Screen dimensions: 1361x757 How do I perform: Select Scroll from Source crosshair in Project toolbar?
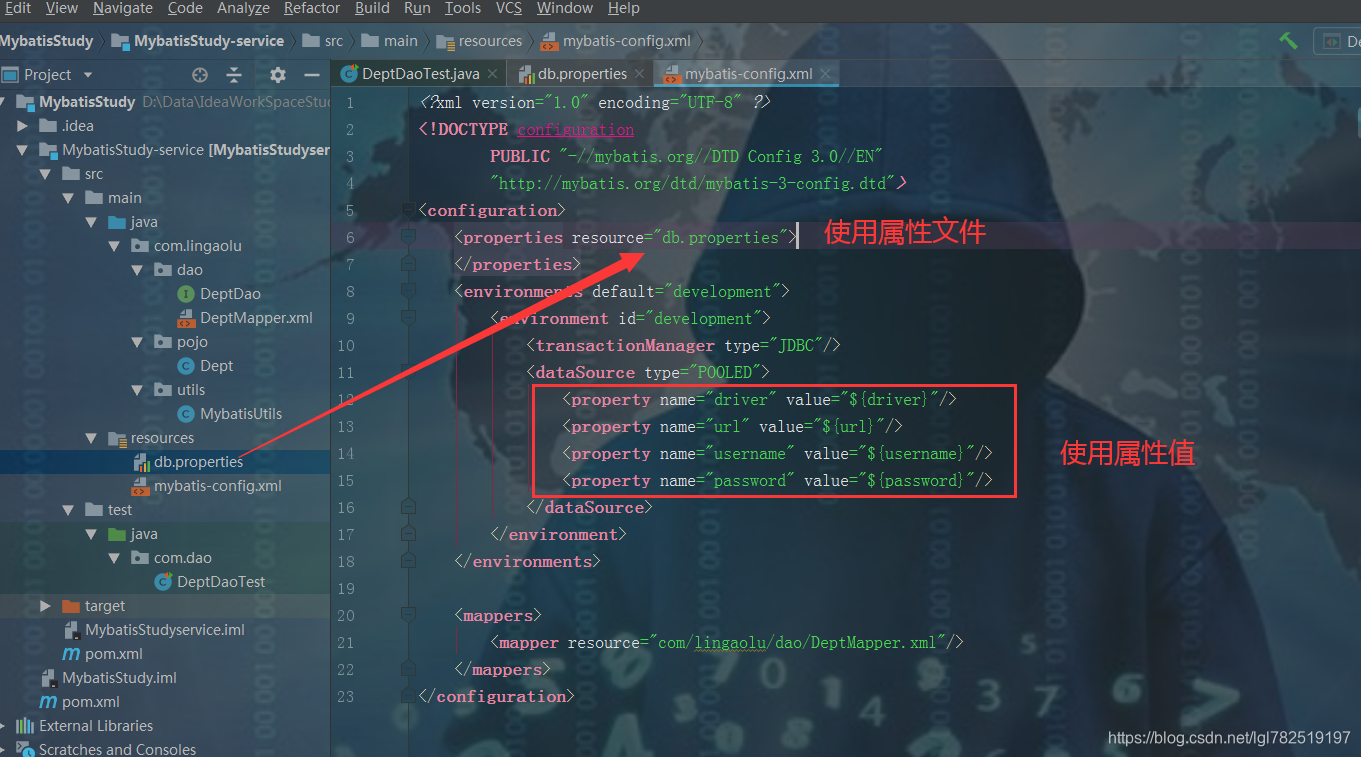coord(199,74)
